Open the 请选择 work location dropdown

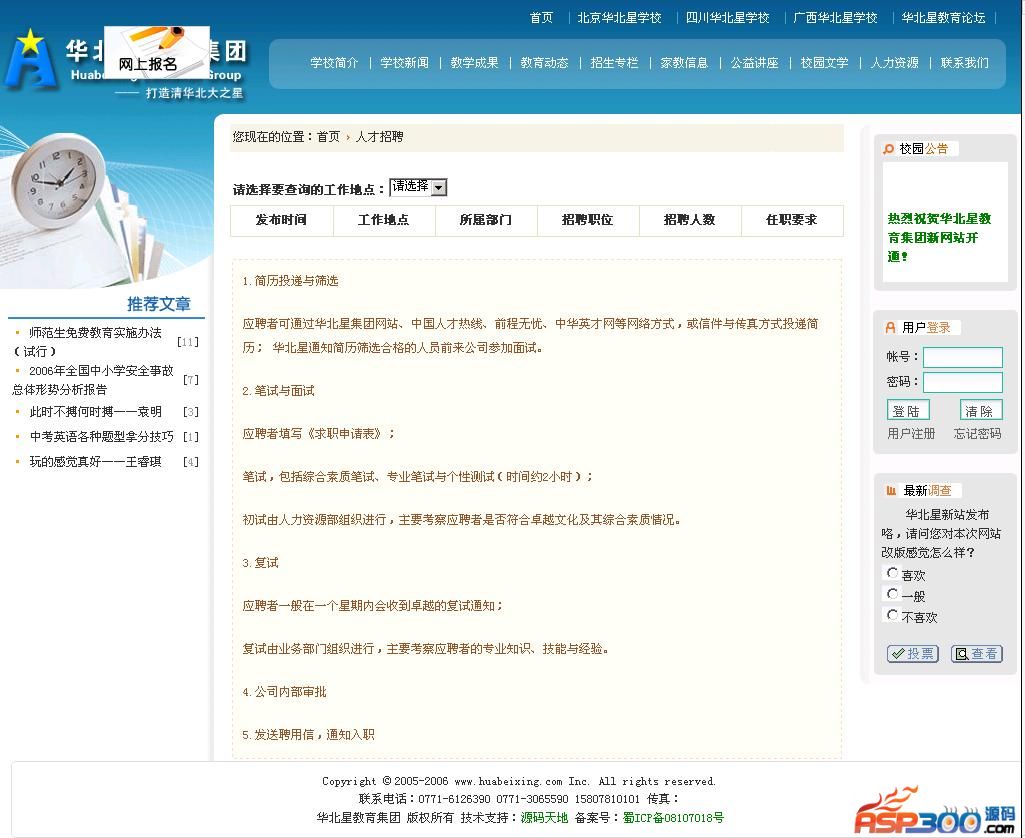(418, 187)
